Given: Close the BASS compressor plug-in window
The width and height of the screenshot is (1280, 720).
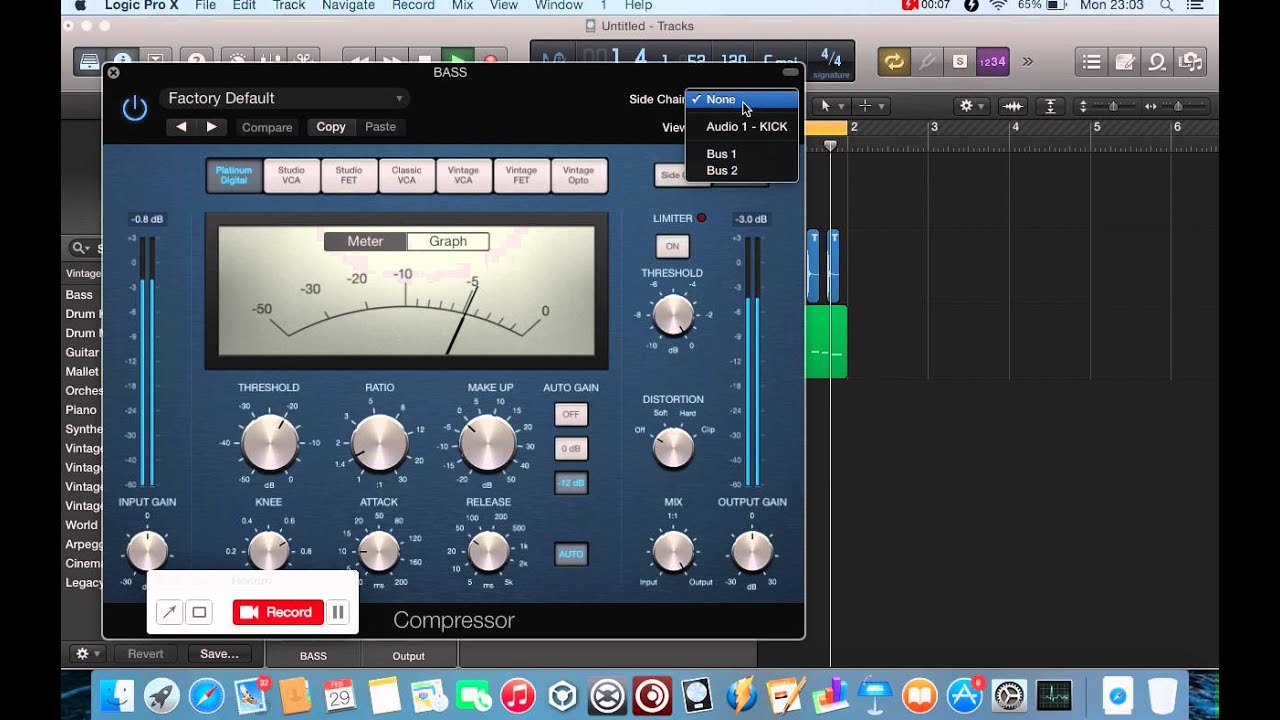Looking at the screenshot, I should (113, 72).
